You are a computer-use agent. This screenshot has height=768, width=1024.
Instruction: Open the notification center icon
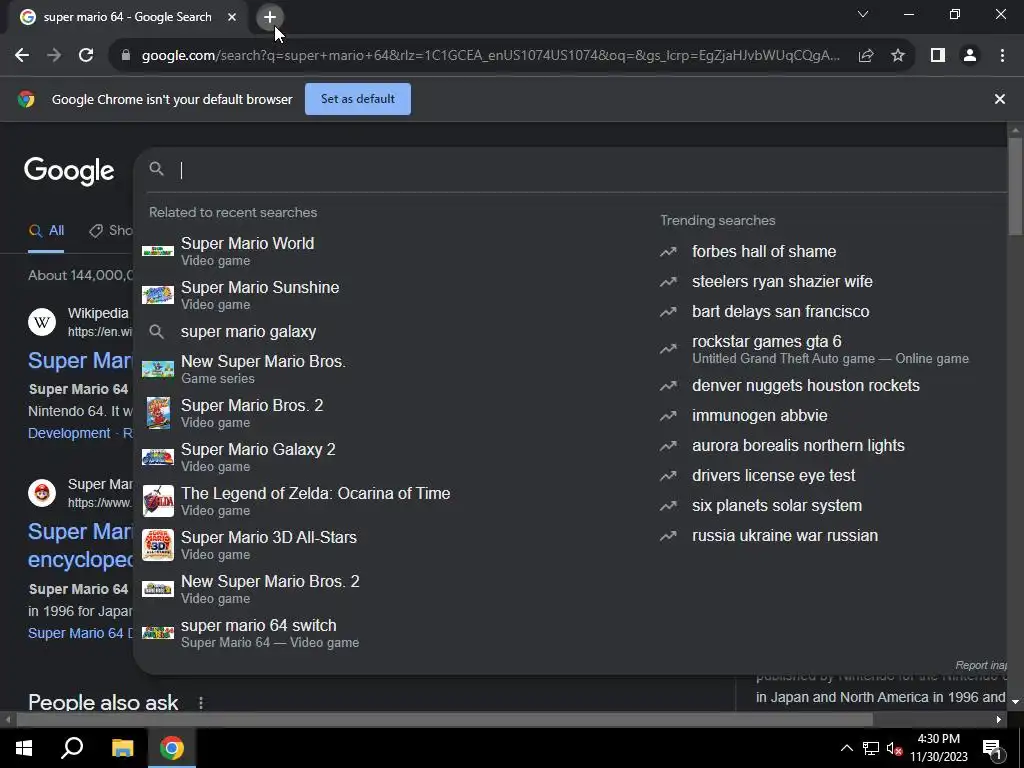(993, 748)
